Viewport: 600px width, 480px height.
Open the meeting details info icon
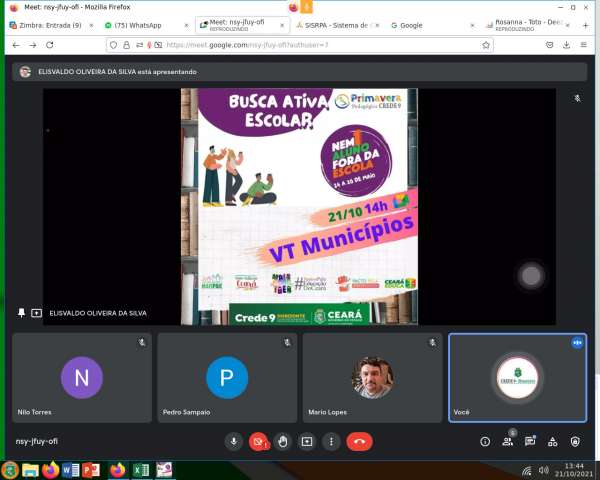[x=485, y=441]
